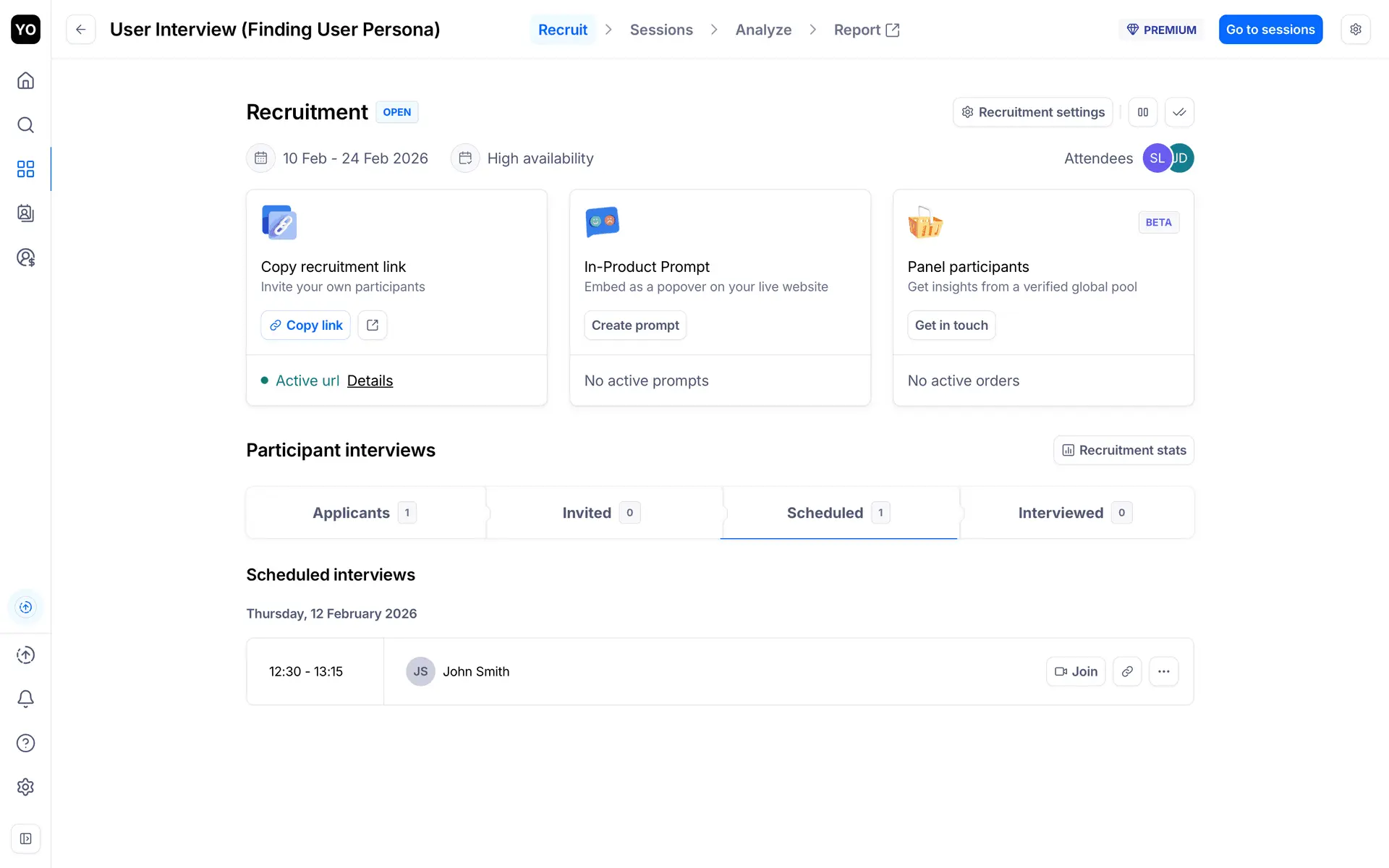
Task: Mark recruitment complete with double-check icon
Action: [x=1179, y=112]
